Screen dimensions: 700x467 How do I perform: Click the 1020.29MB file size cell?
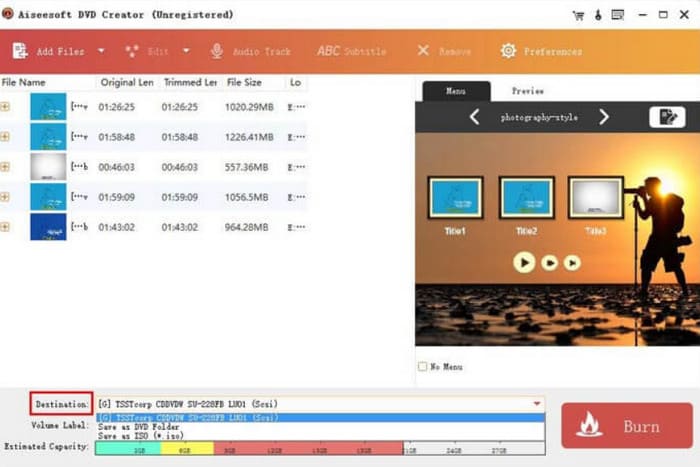(249, 107)
